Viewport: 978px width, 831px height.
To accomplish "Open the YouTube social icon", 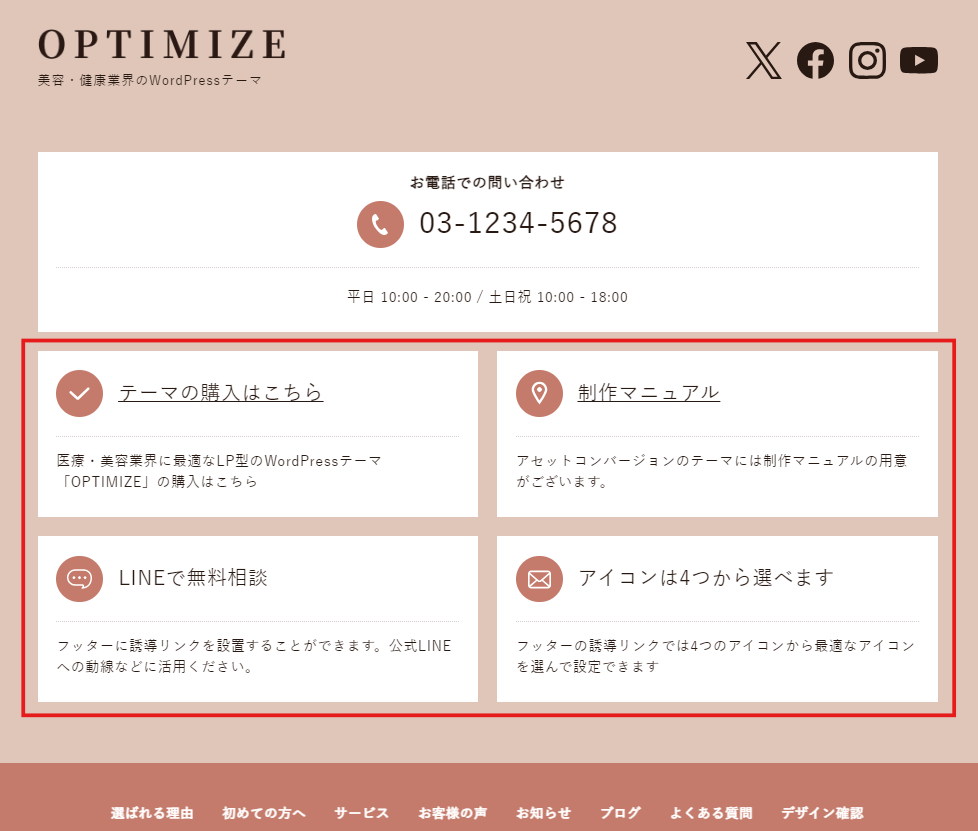I will 919,61.
